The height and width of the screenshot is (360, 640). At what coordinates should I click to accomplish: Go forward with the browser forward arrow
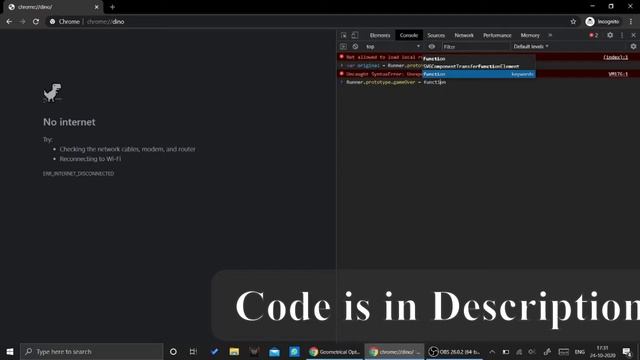[22, 22]
